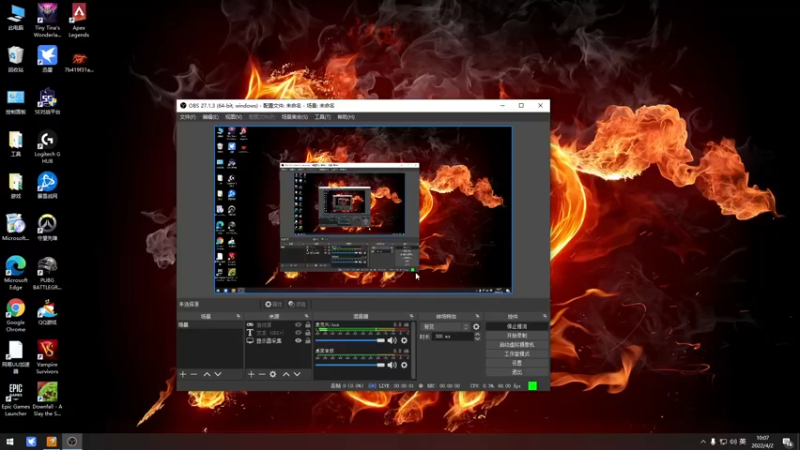Lock the 文本 (GDI+) source
This screenshot has height=450, width=800.
tap(308, 333)
